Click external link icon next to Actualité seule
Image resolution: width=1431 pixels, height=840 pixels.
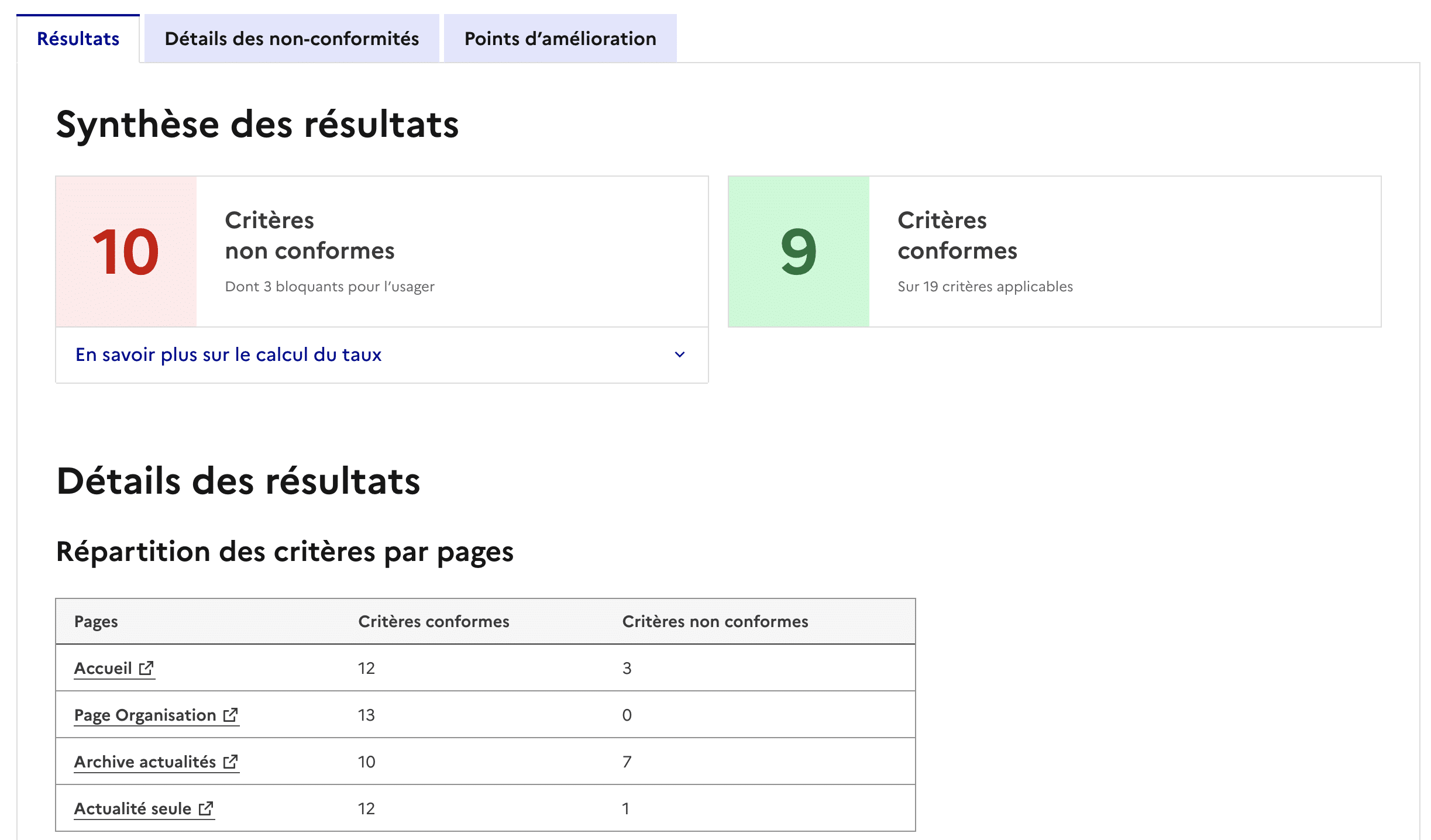point(206,808)
